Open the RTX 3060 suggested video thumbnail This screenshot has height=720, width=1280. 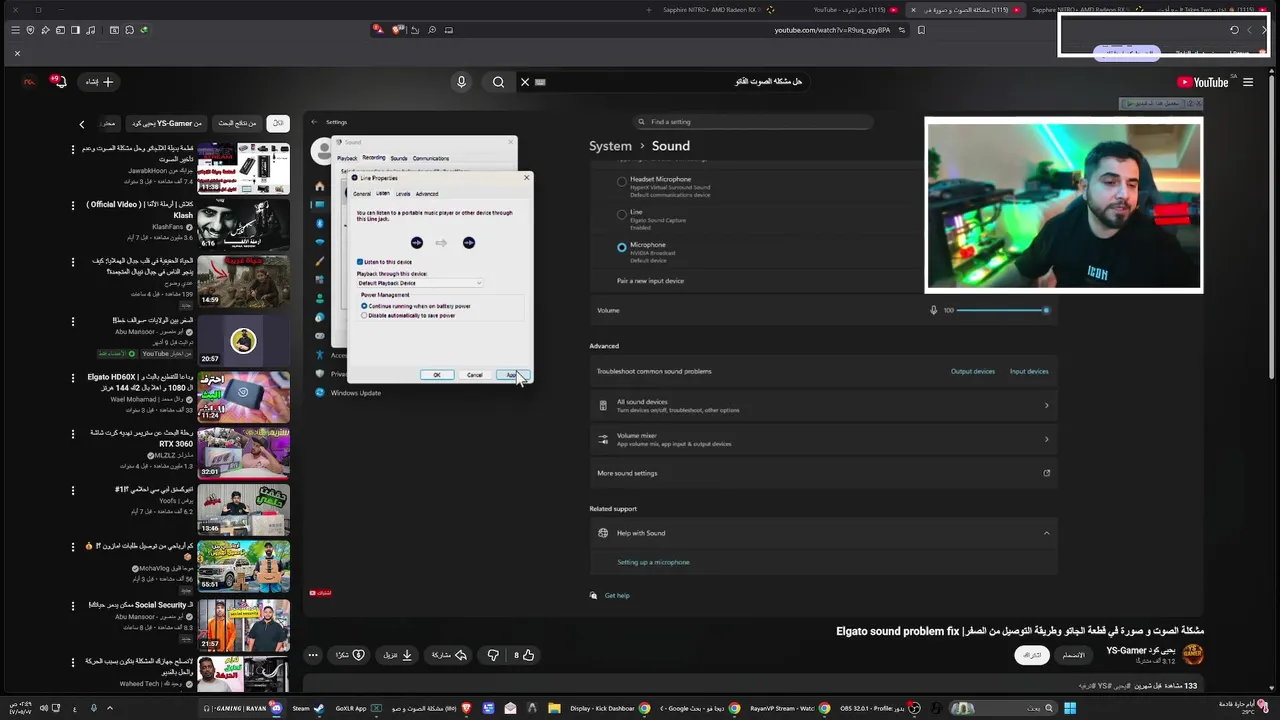coord(243,453)
